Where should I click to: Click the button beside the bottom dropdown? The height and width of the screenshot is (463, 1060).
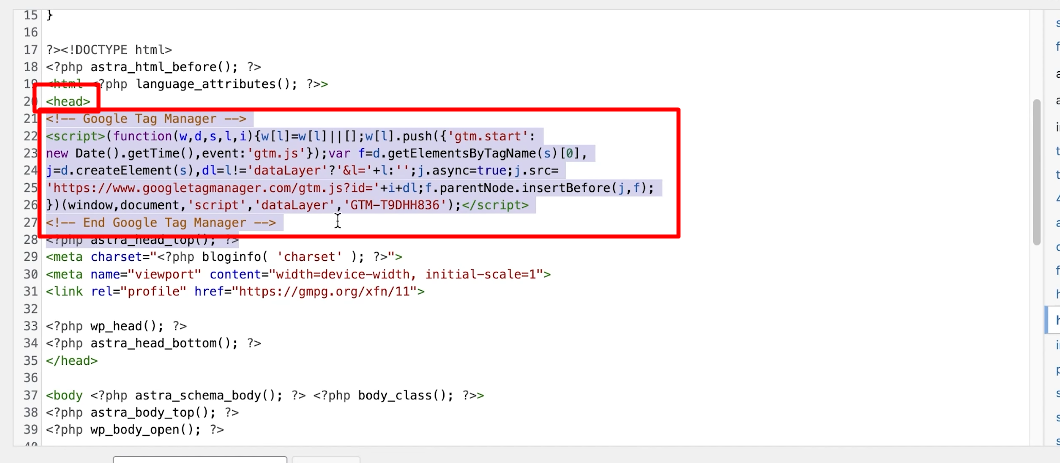pyautogui.click(x=326, y=459)
